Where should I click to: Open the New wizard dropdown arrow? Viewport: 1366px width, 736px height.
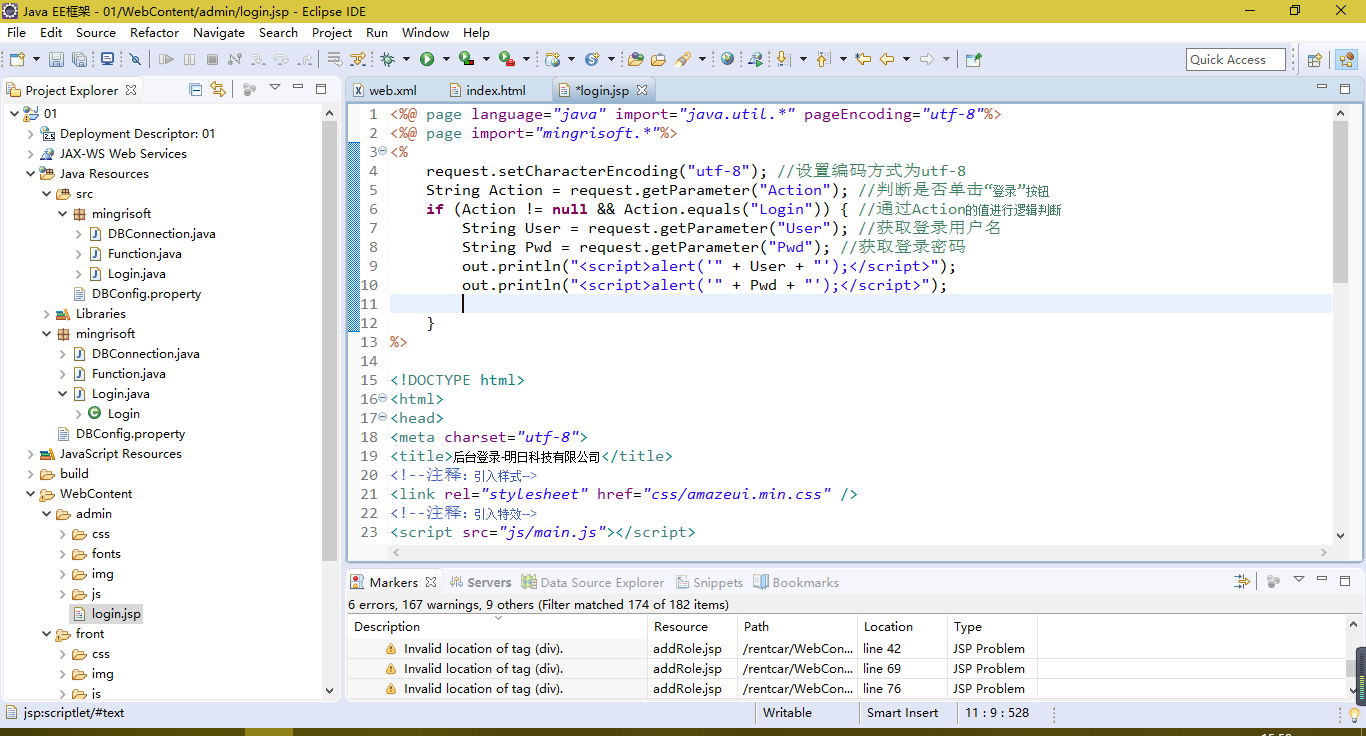(x=36, y=60)
